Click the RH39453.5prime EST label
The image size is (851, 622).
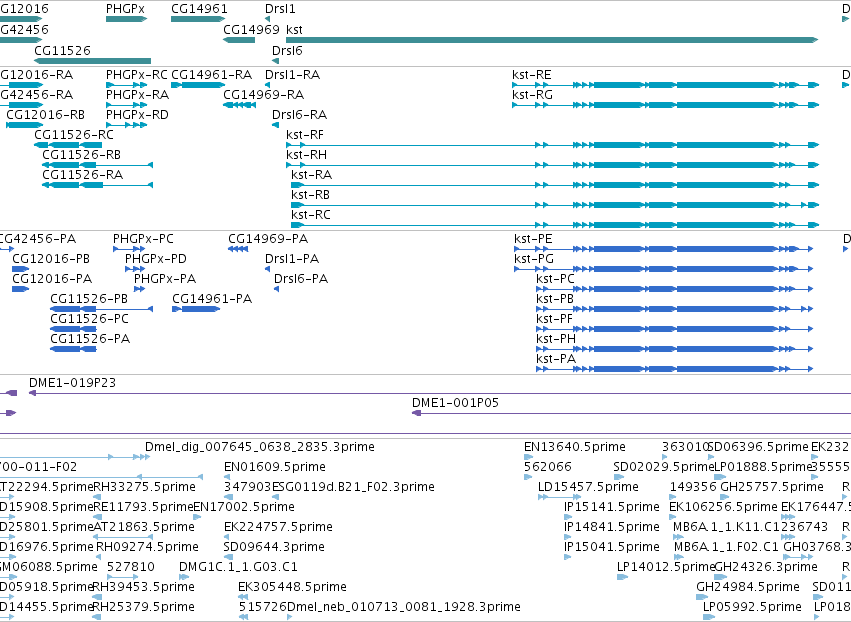(x=143, y=588)
